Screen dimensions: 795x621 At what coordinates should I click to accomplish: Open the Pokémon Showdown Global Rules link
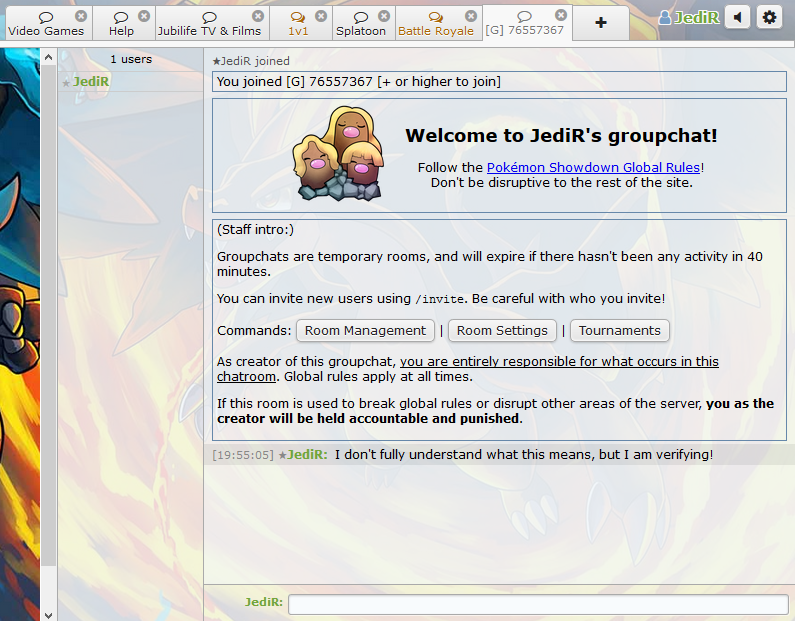593,168
